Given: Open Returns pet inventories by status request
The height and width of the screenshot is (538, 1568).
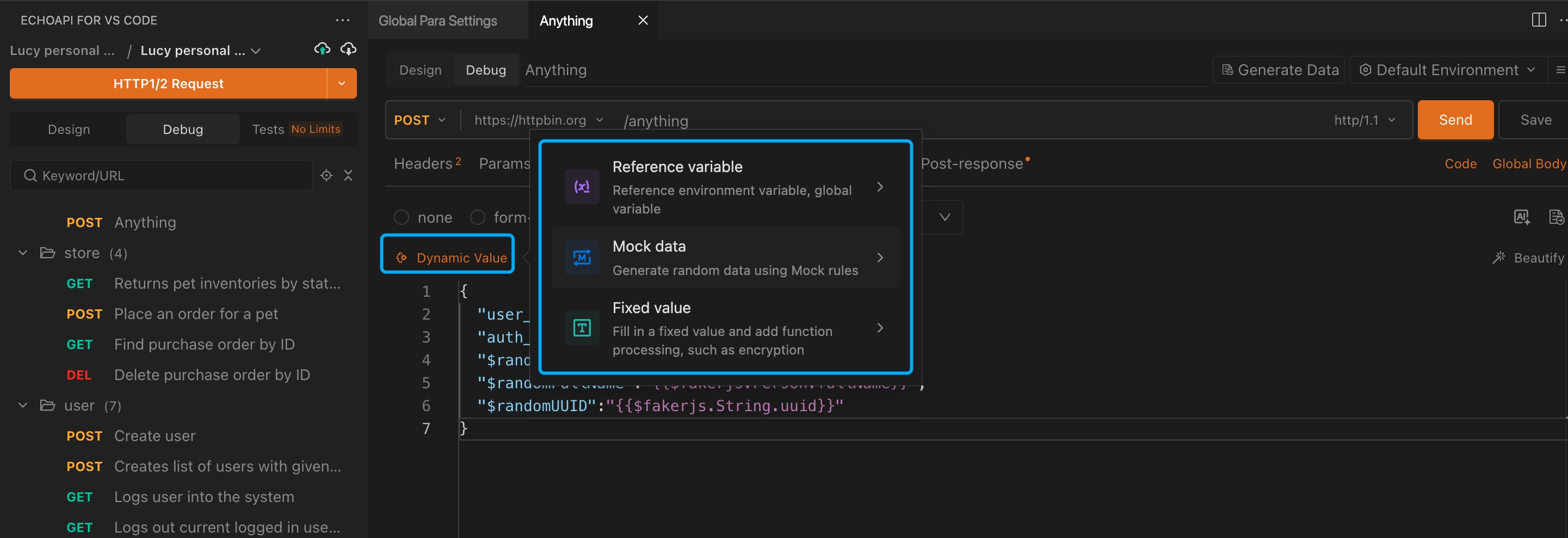Looking at the screenshot, I should 203,283.
